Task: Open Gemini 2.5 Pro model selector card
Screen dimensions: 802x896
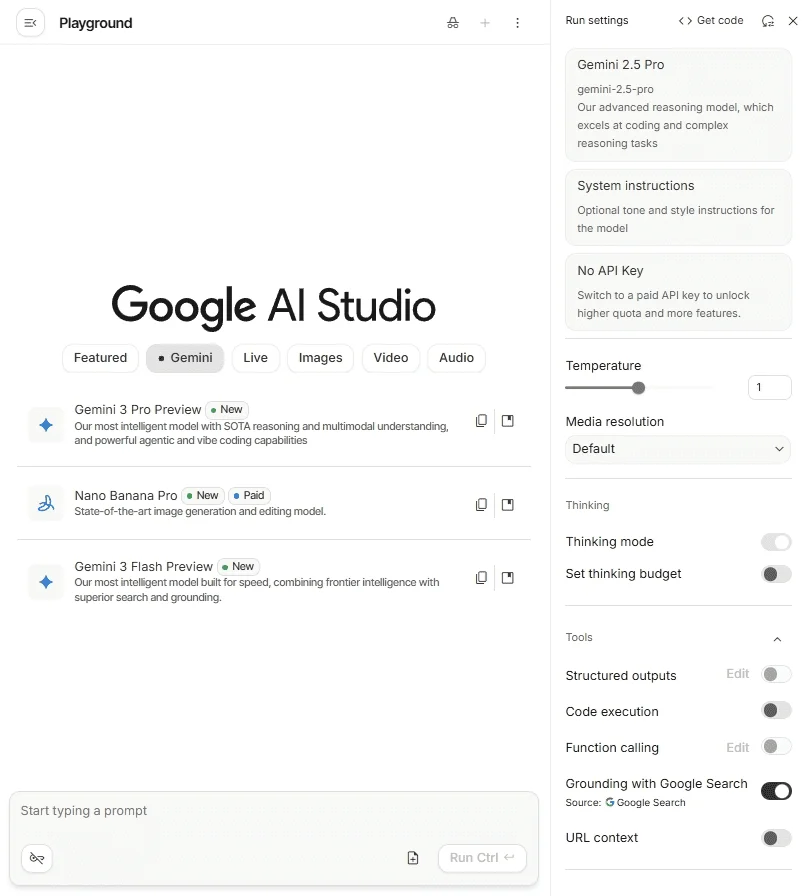Action: pyautogui.click(x=679, y=105)
